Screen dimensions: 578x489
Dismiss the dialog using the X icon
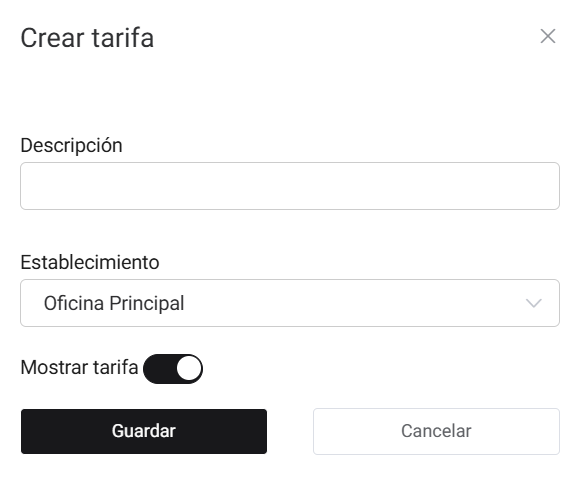pyautogui.click(x=548, y=36)
